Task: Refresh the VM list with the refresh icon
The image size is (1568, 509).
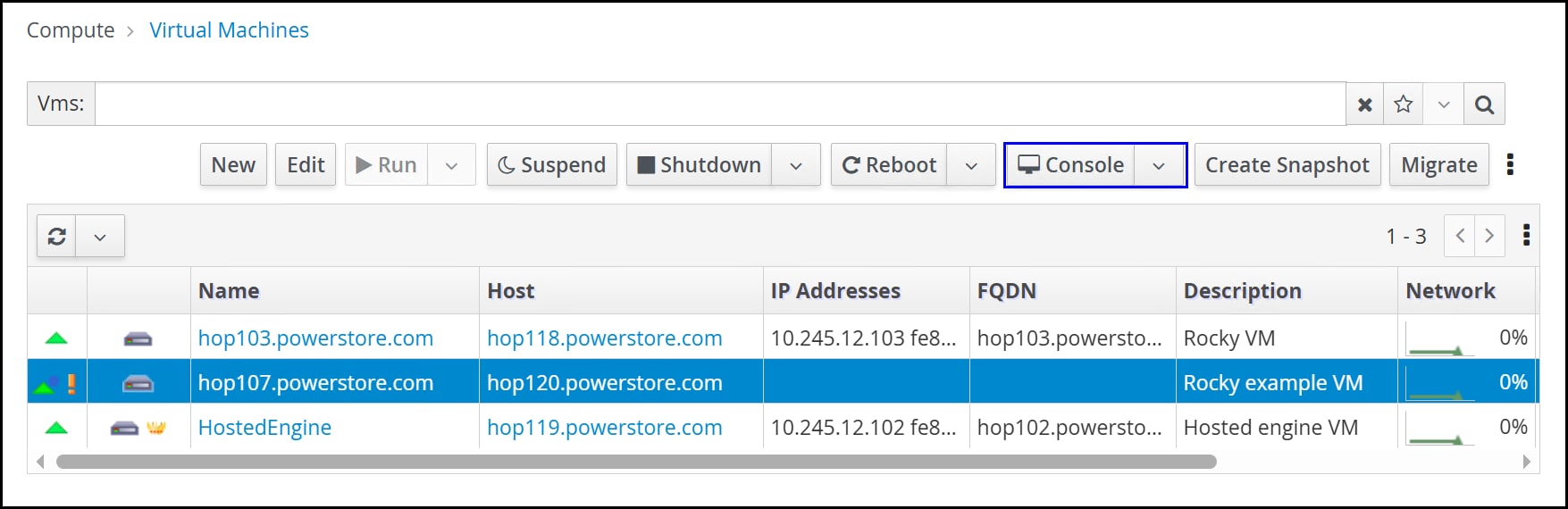Action: 56,237
